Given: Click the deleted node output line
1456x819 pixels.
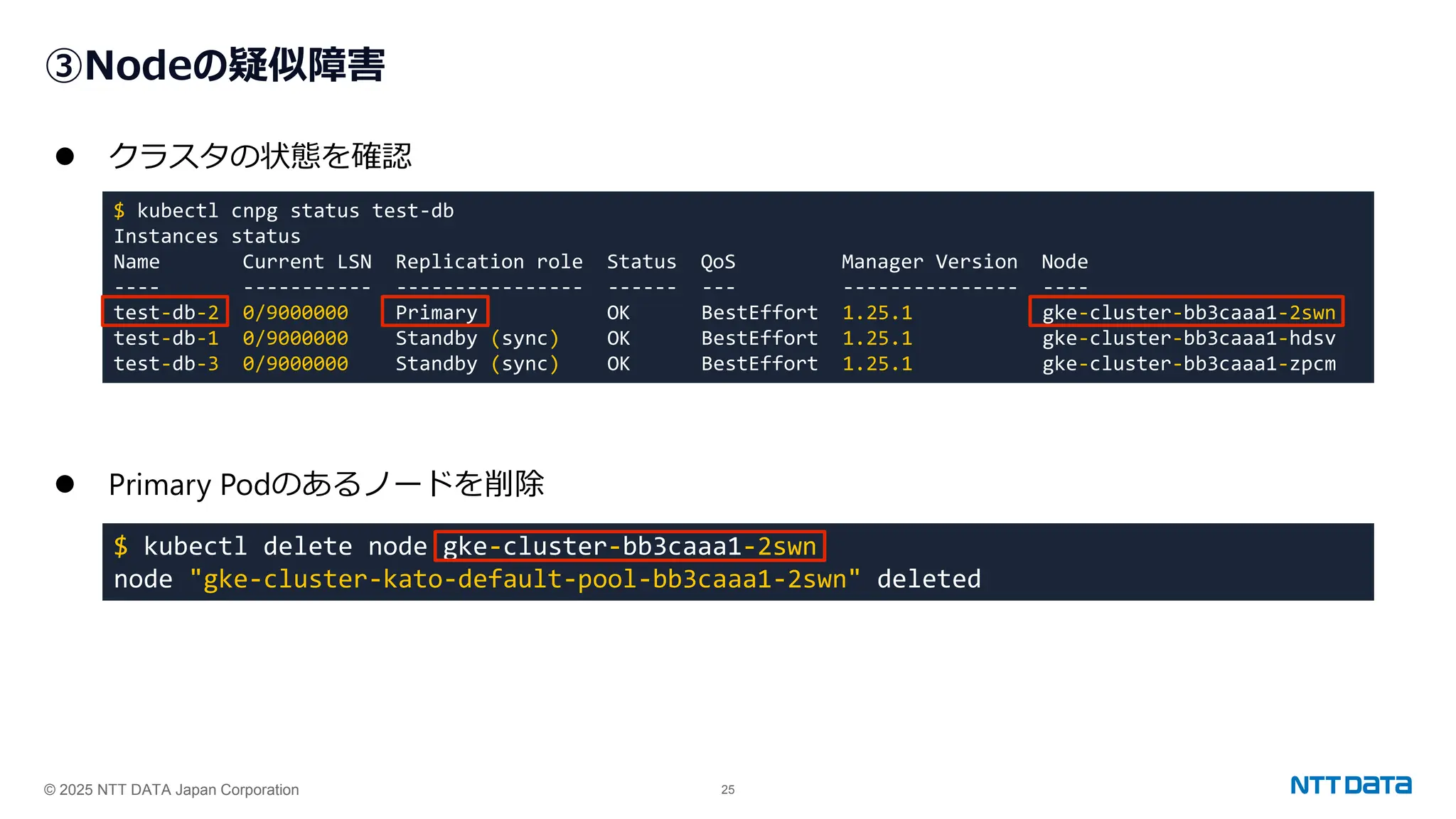Looking at the screenshot, I should tap(547, 579).
